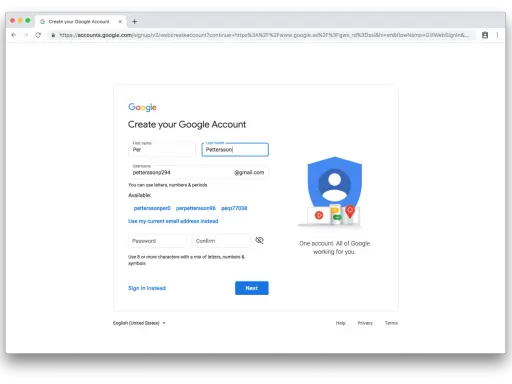Open a new tab with plus icon
Image resolution: width=512 pixels, height=384 pixels.
[x=134, y=22]
